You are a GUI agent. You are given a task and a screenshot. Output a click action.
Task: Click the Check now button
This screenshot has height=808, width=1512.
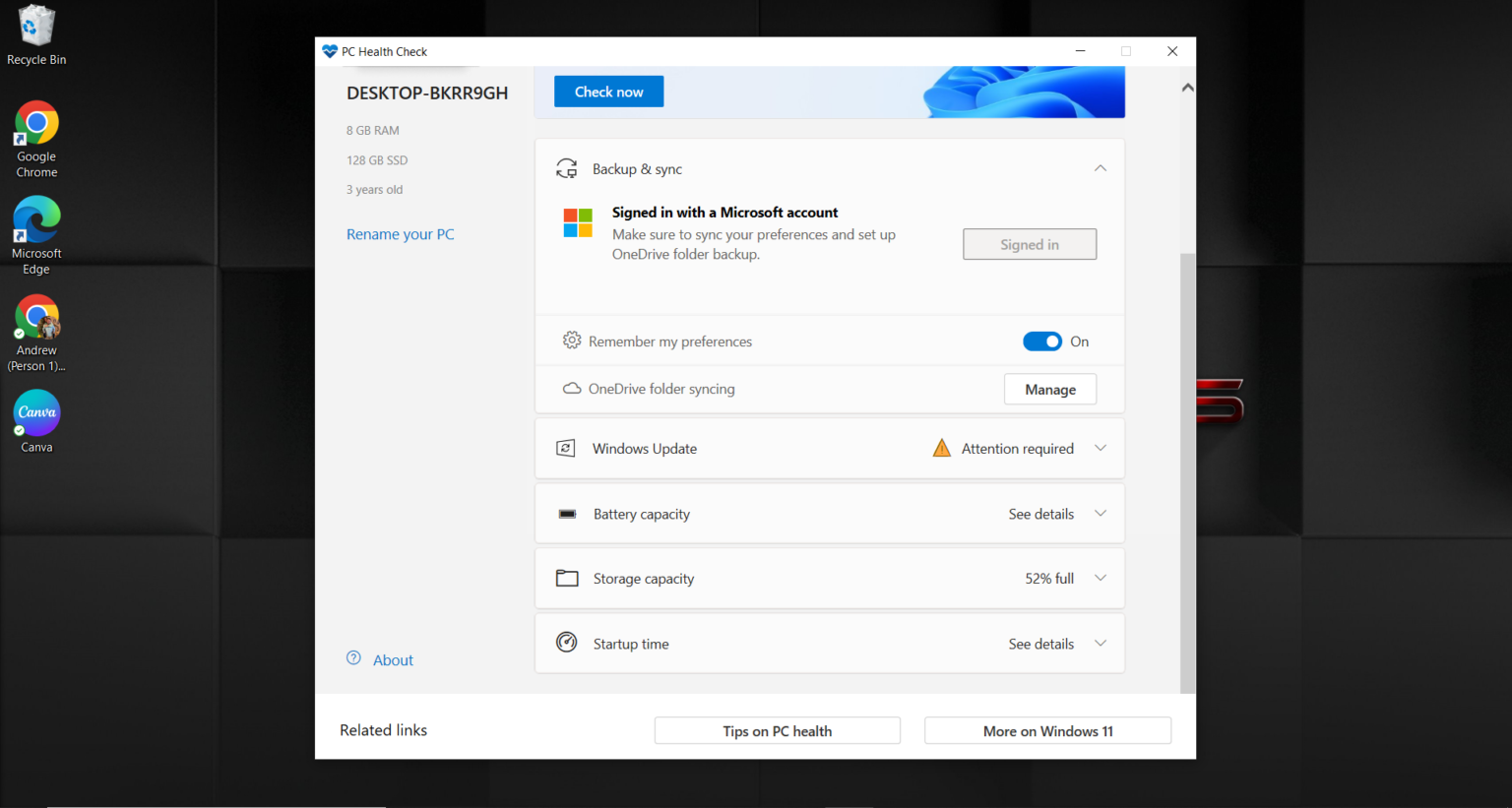(608, 92)
